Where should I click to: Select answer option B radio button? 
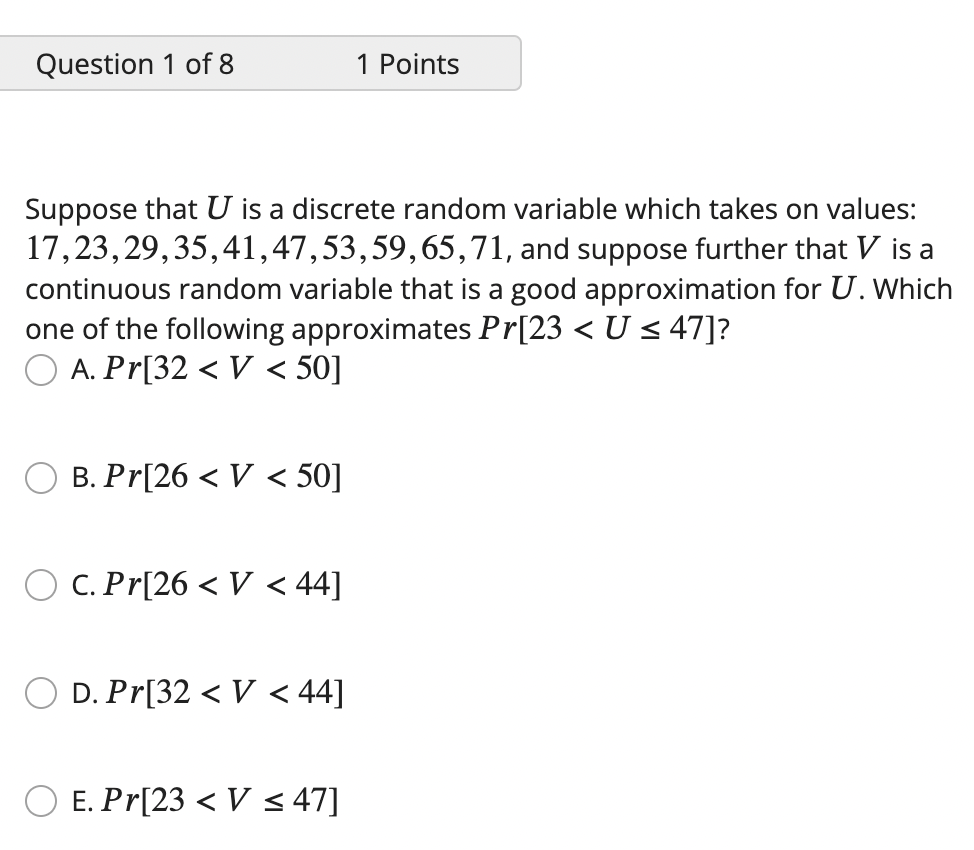click(40, 478)
